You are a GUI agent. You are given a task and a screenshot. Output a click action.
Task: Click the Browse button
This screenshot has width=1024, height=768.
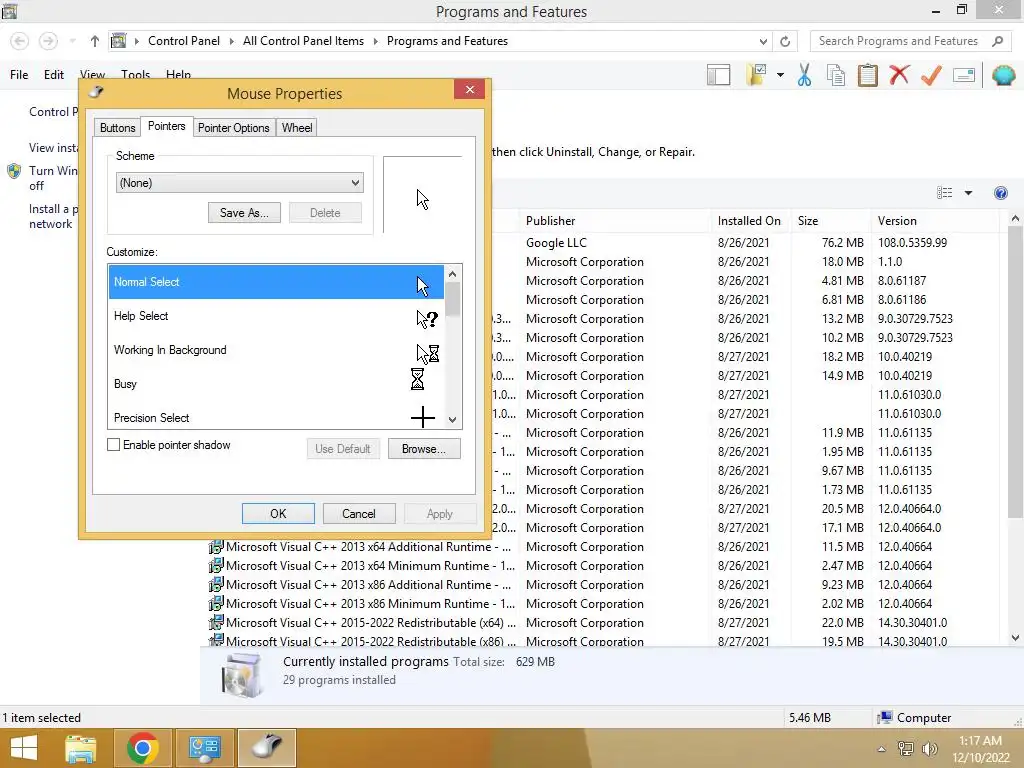(424, 449)
